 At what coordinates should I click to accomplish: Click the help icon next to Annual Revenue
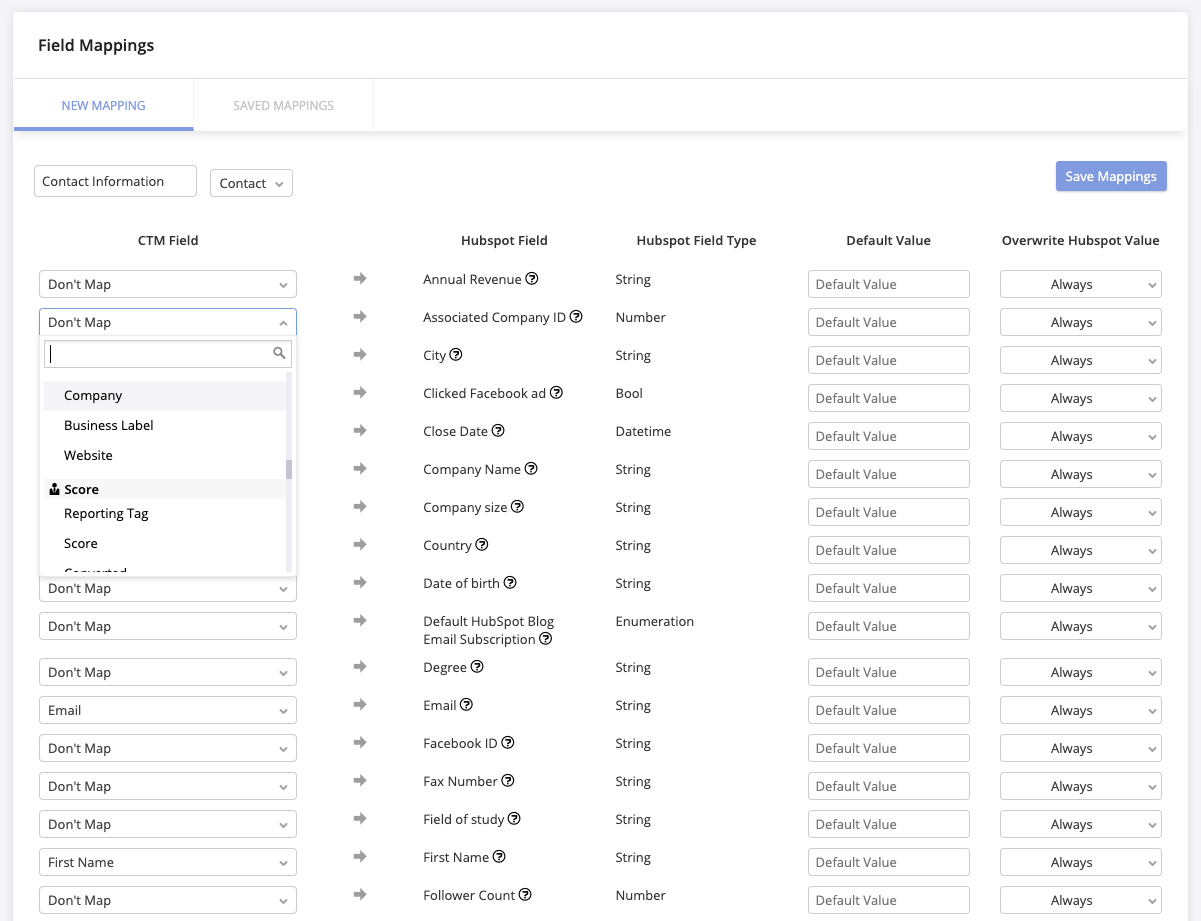[x=531, y=279]
